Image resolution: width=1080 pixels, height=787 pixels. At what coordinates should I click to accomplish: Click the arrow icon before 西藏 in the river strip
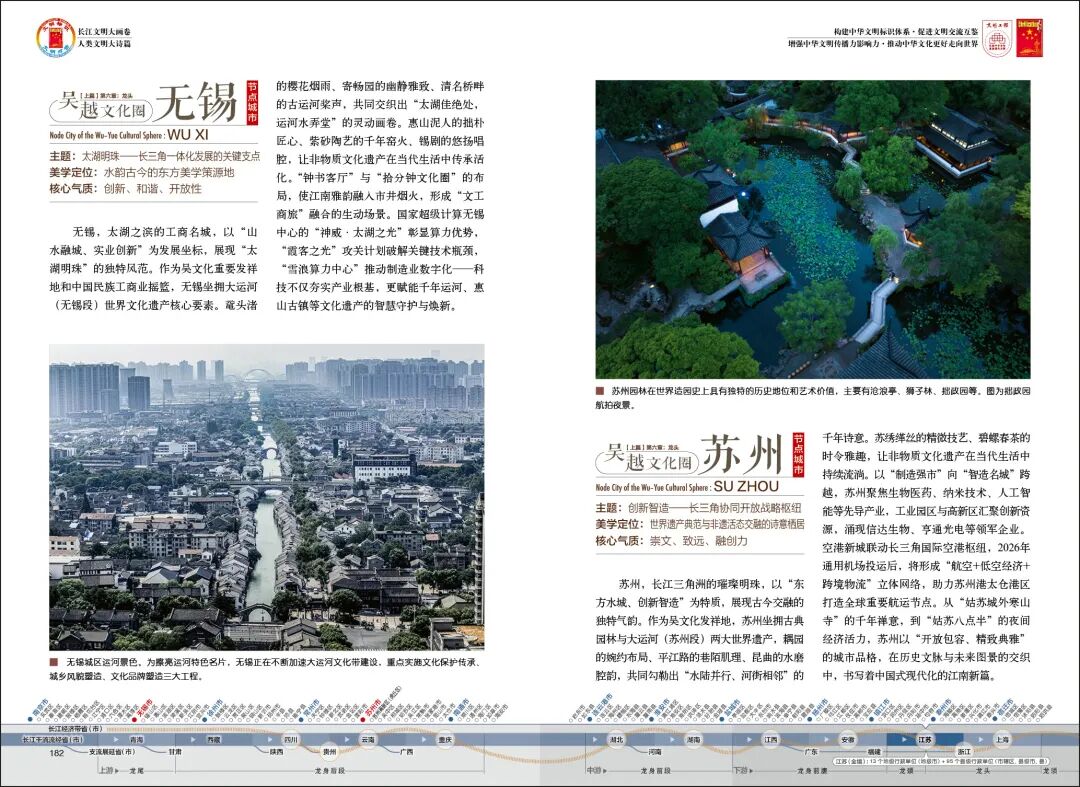click(193, 739)
